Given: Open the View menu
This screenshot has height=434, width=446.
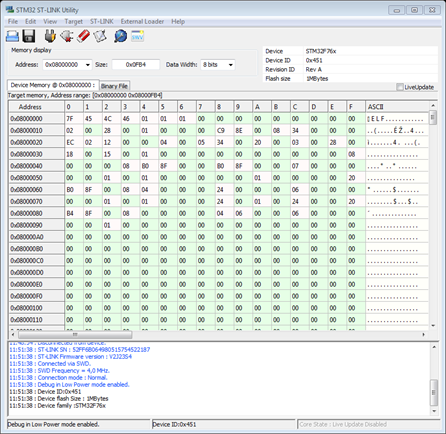Looking at the screenshot, I should [50, 22].
